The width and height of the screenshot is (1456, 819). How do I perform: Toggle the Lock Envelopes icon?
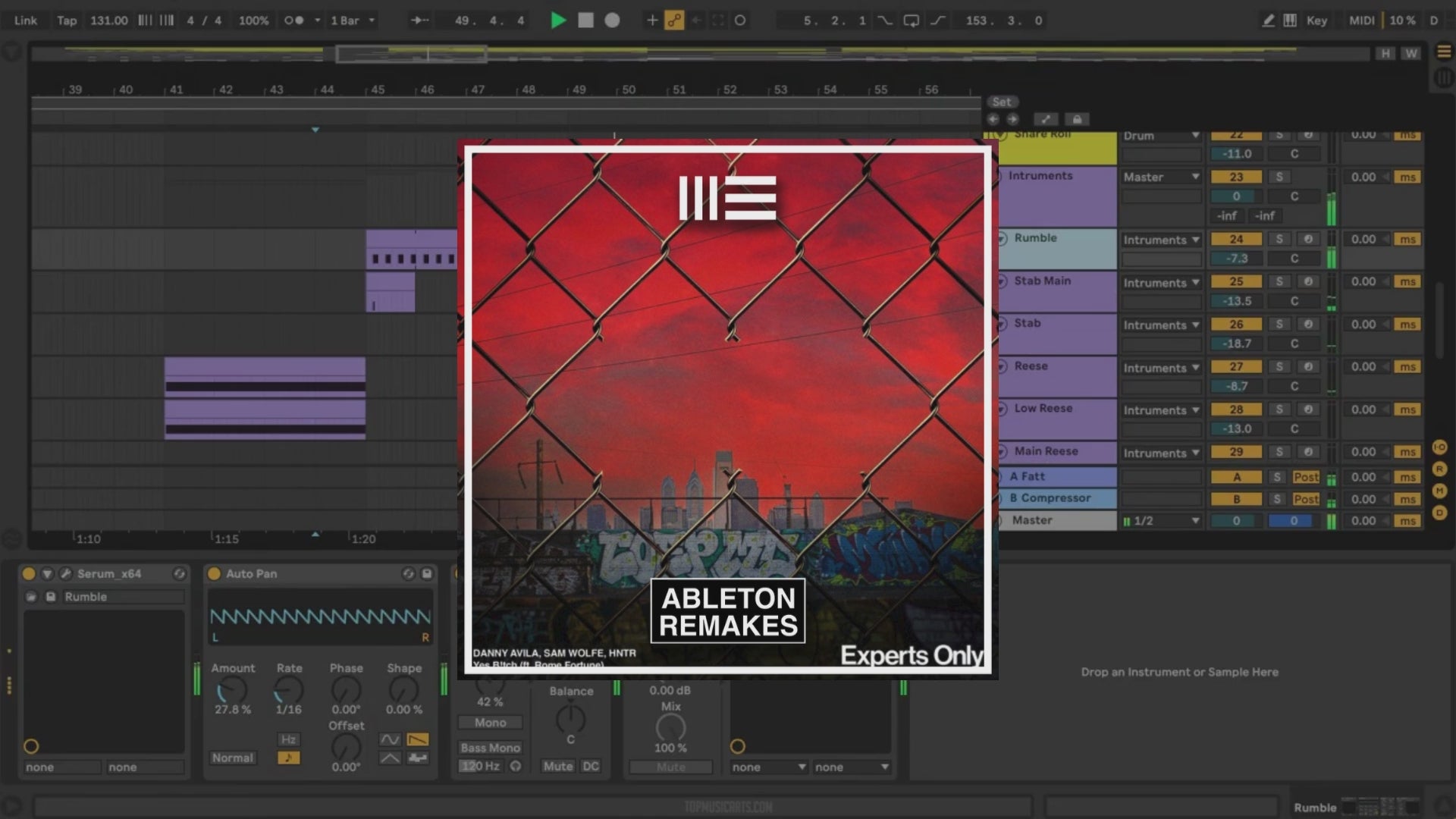pos(1077,119)
